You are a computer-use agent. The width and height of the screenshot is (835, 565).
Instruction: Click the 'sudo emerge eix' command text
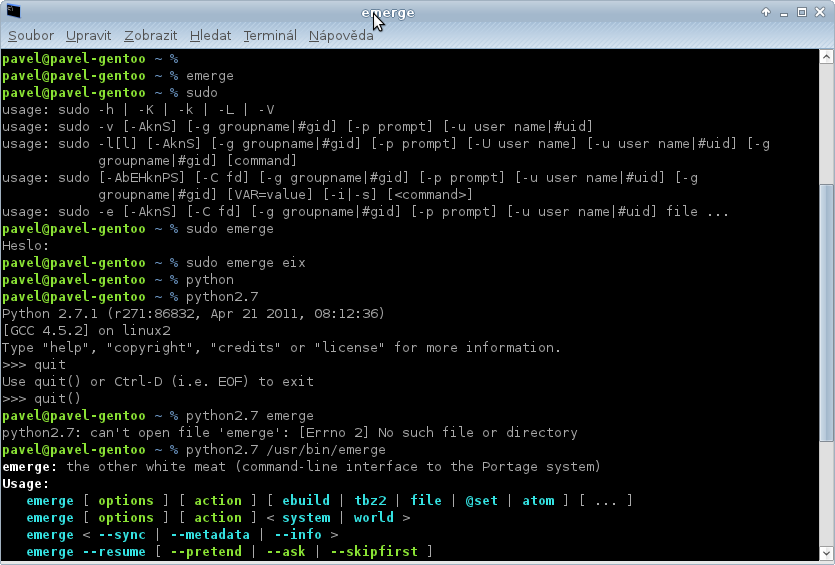(x=245, y=263)
